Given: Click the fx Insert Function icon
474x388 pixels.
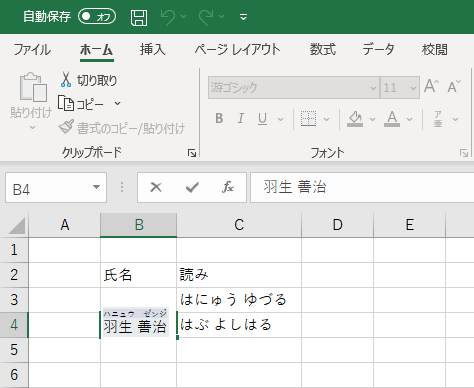Looking at the screenshot, I should tap(228, 187).
